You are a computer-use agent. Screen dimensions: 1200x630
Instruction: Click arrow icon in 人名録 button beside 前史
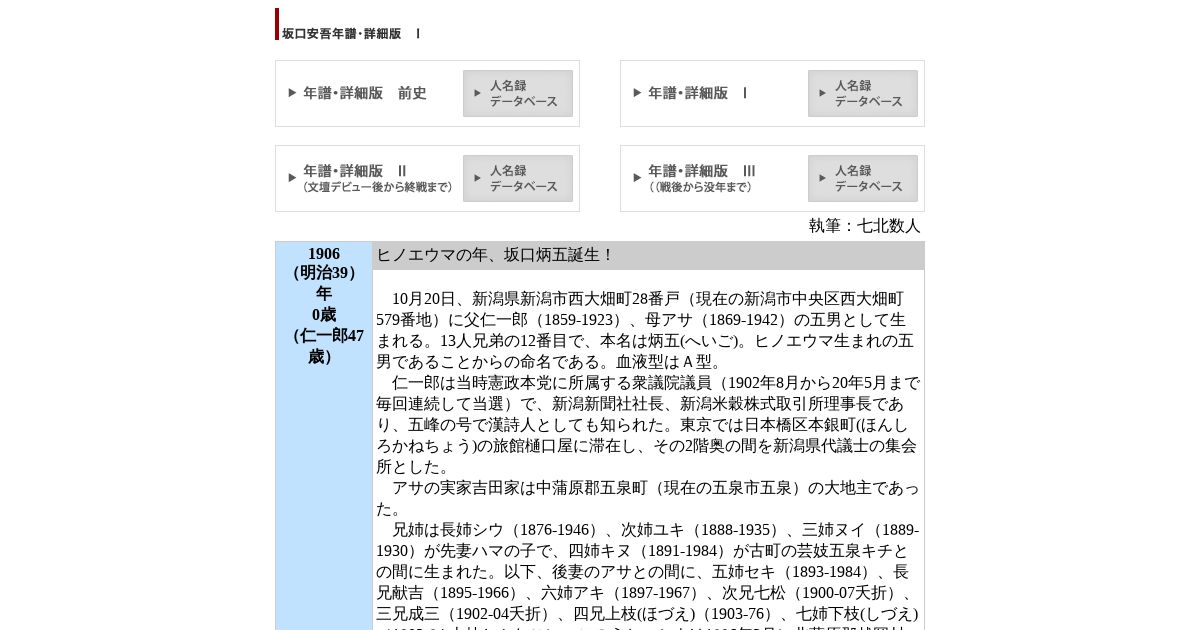pos(478,93)
